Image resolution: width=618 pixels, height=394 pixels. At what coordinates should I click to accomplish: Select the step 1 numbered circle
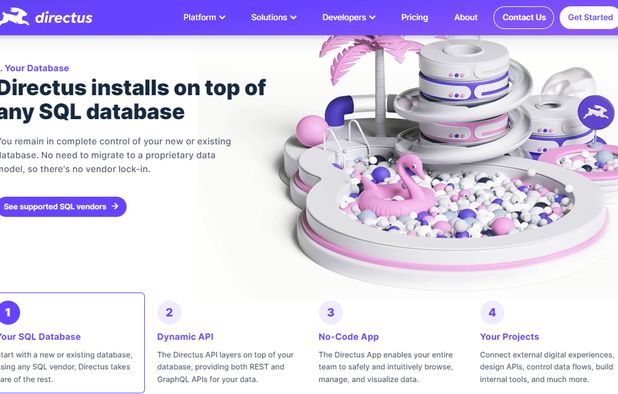(9, 312)
